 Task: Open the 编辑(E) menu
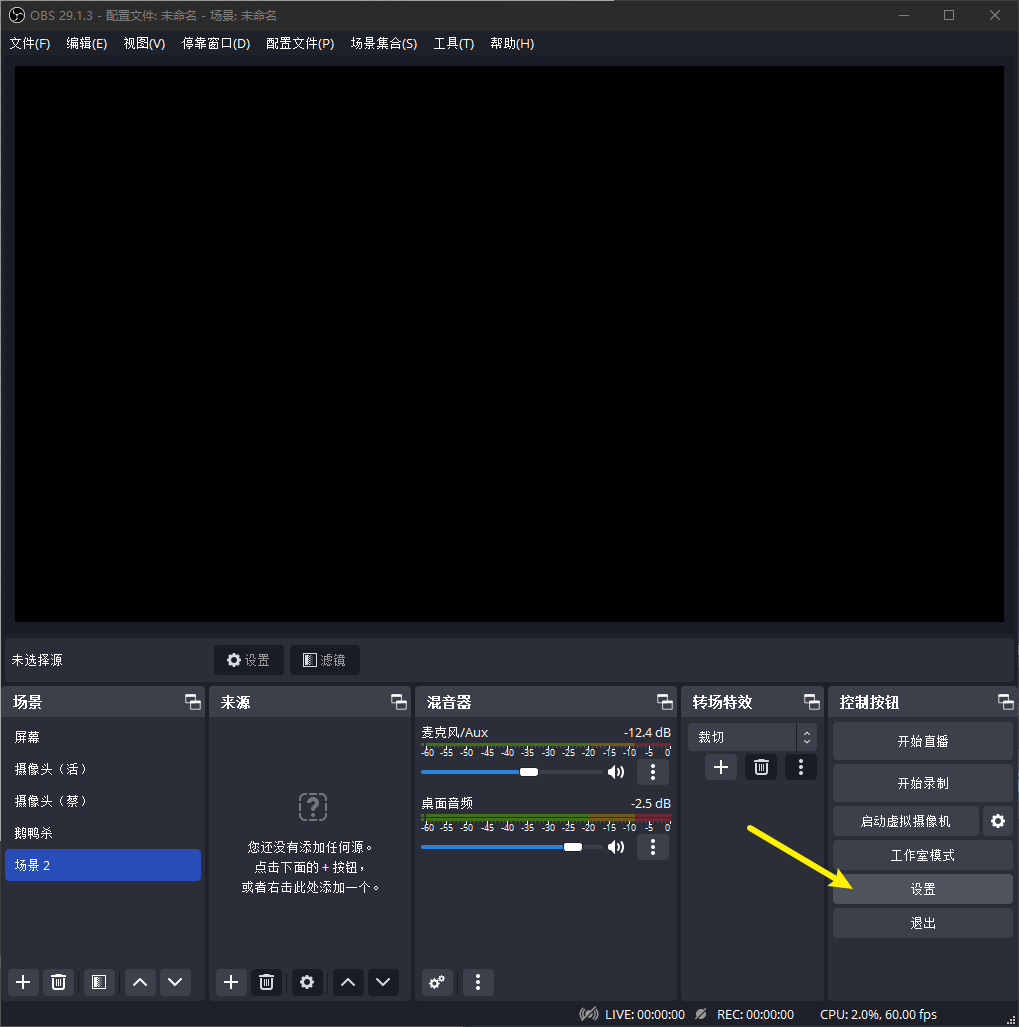[x=86, y=43]
